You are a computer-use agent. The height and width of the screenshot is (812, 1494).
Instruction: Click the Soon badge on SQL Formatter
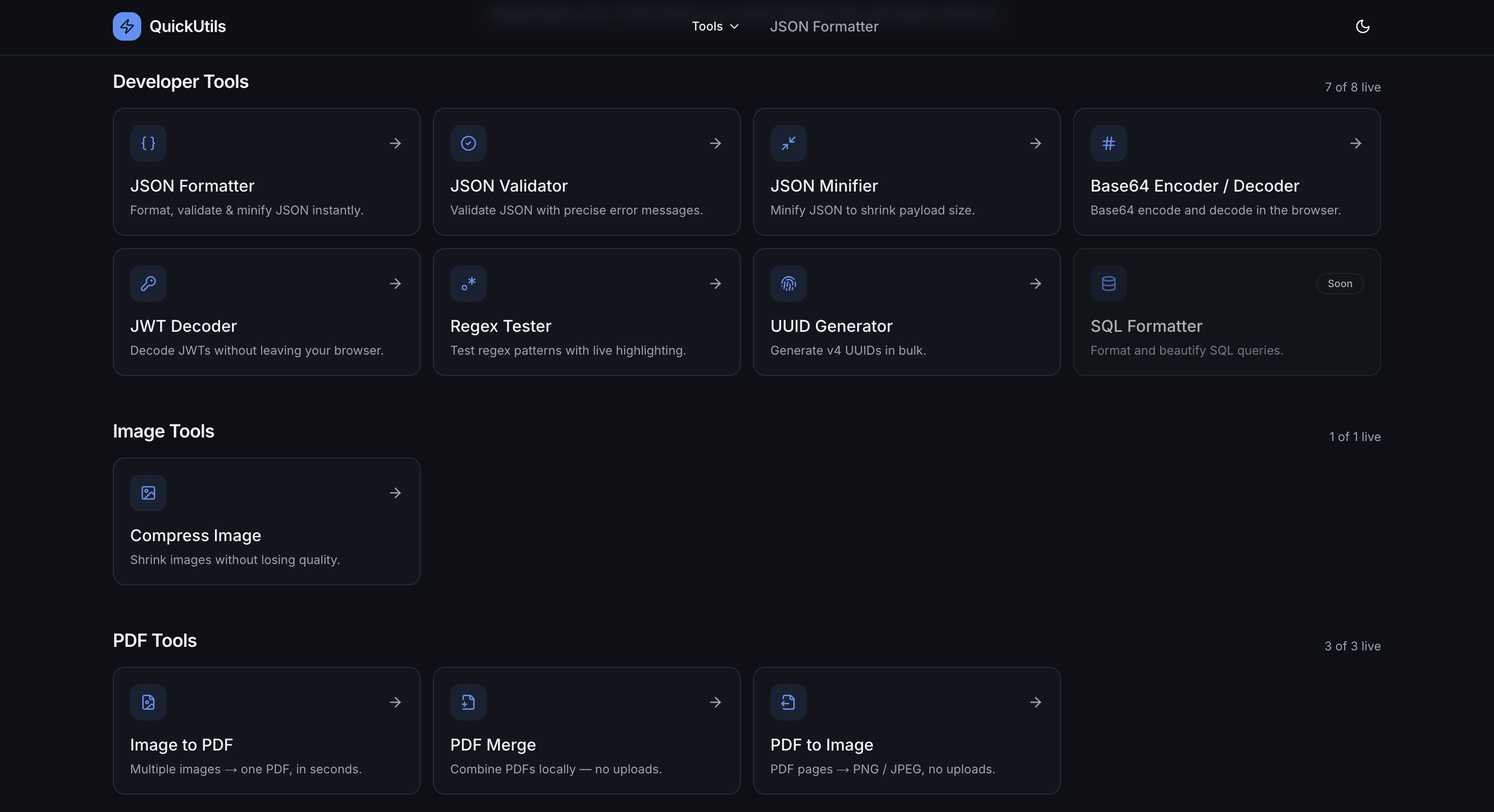click(1340, 283)
